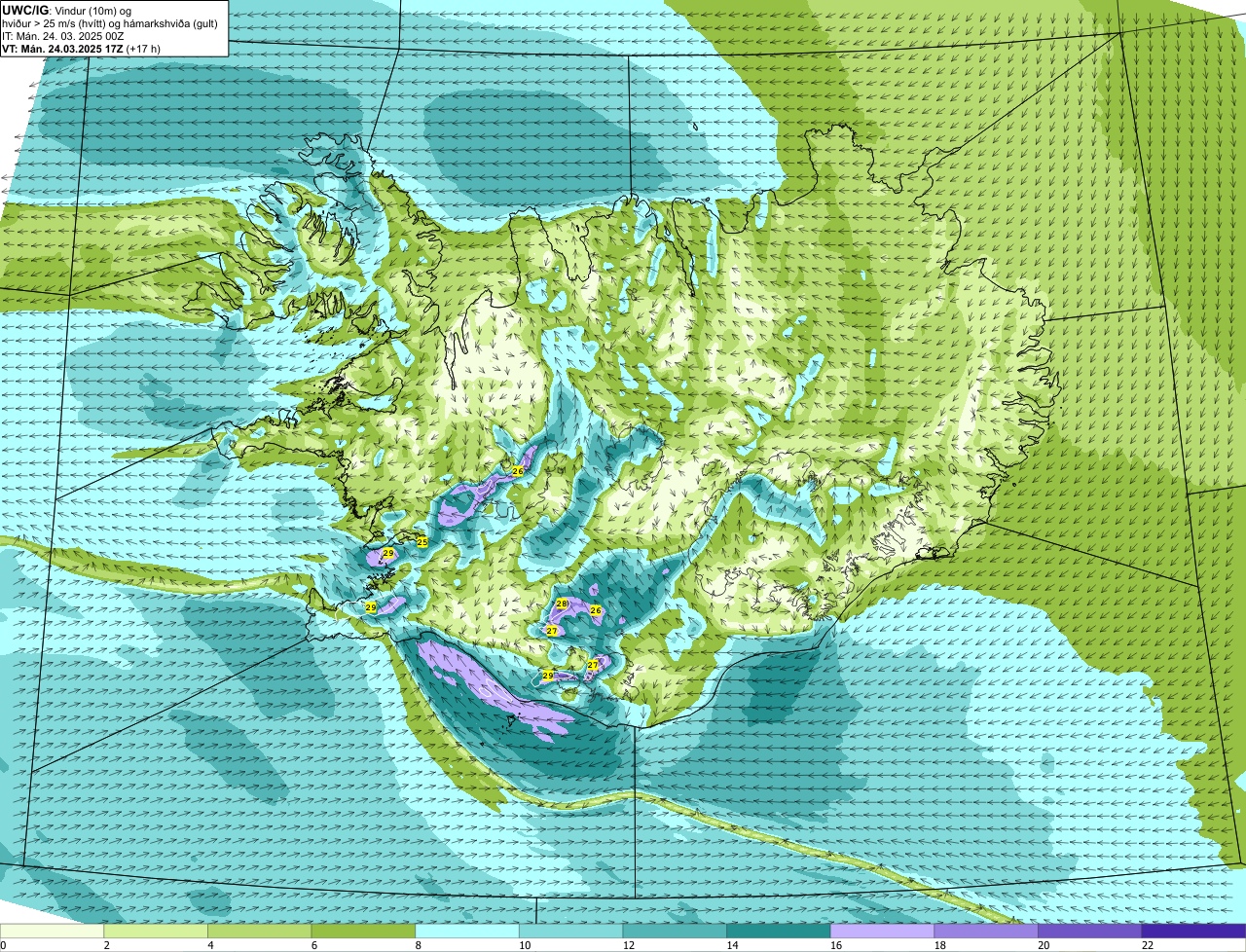Pick the 2–4 m/s light green color swatch
The image size is (1246, 952).
click(156, 932)
